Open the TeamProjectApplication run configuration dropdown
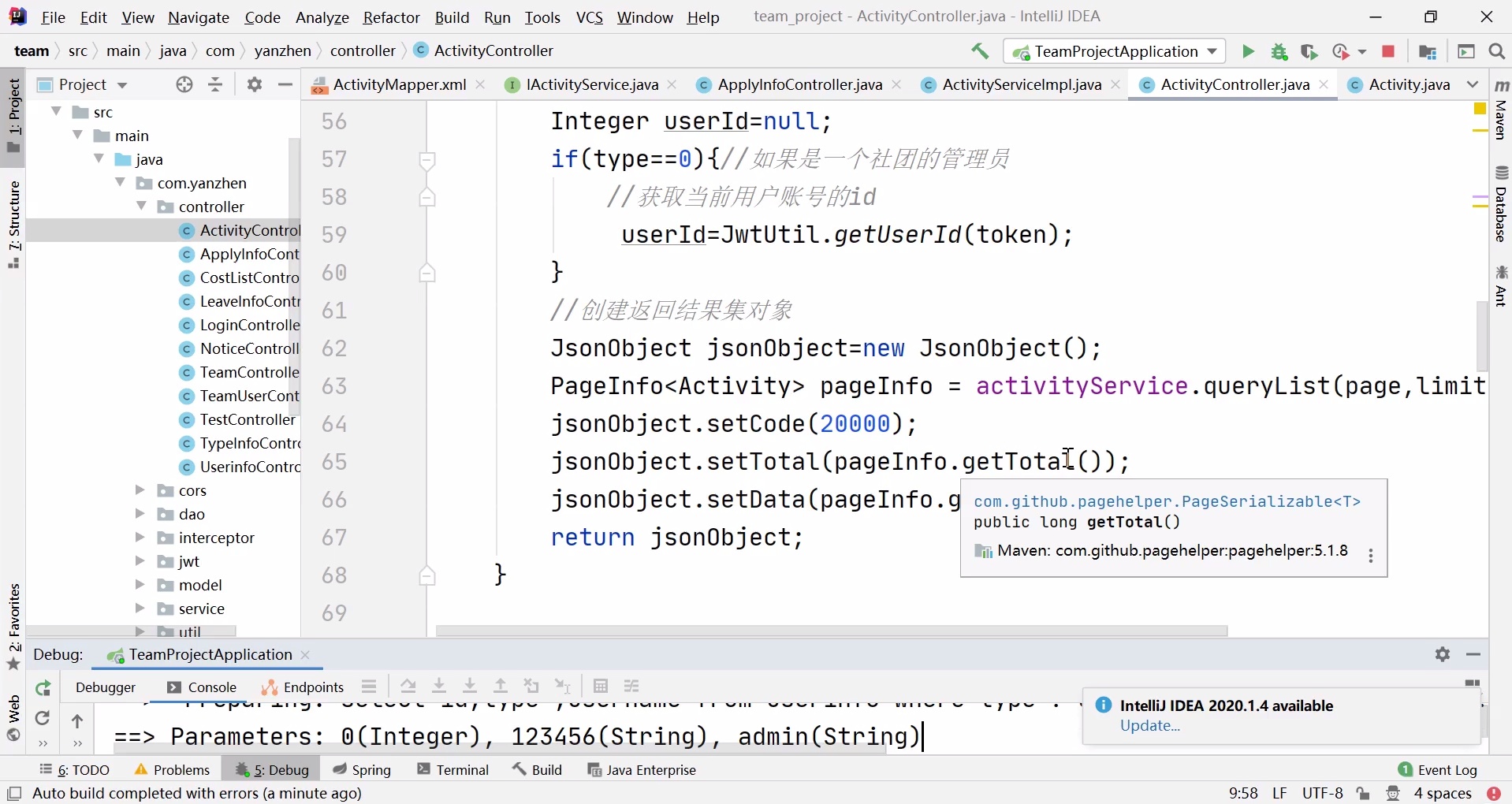The image size is (1512, 804). tap(1213, 51)
